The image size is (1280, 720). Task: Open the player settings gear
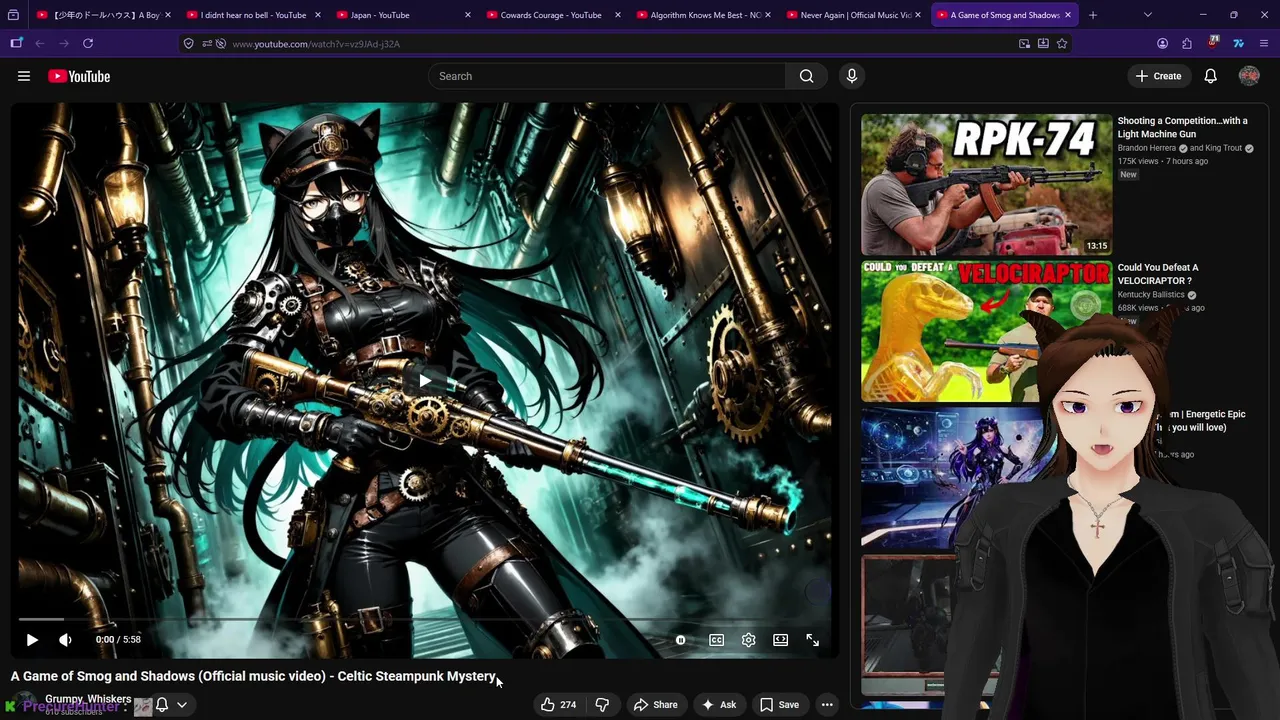coord(749,640)
